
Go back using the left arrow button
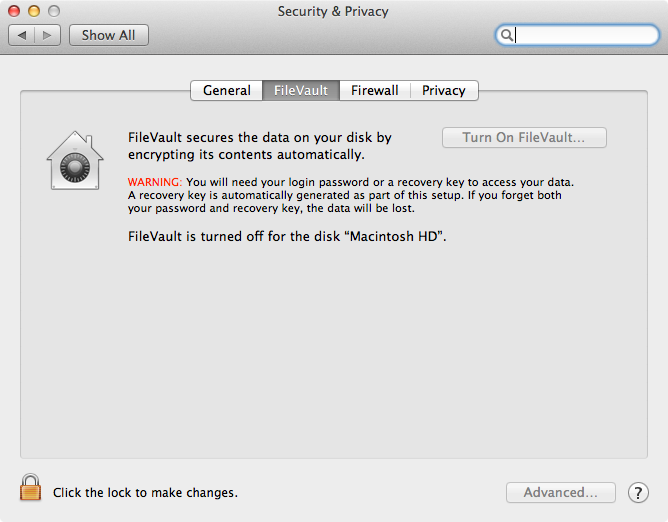click(x=22, y=35)
